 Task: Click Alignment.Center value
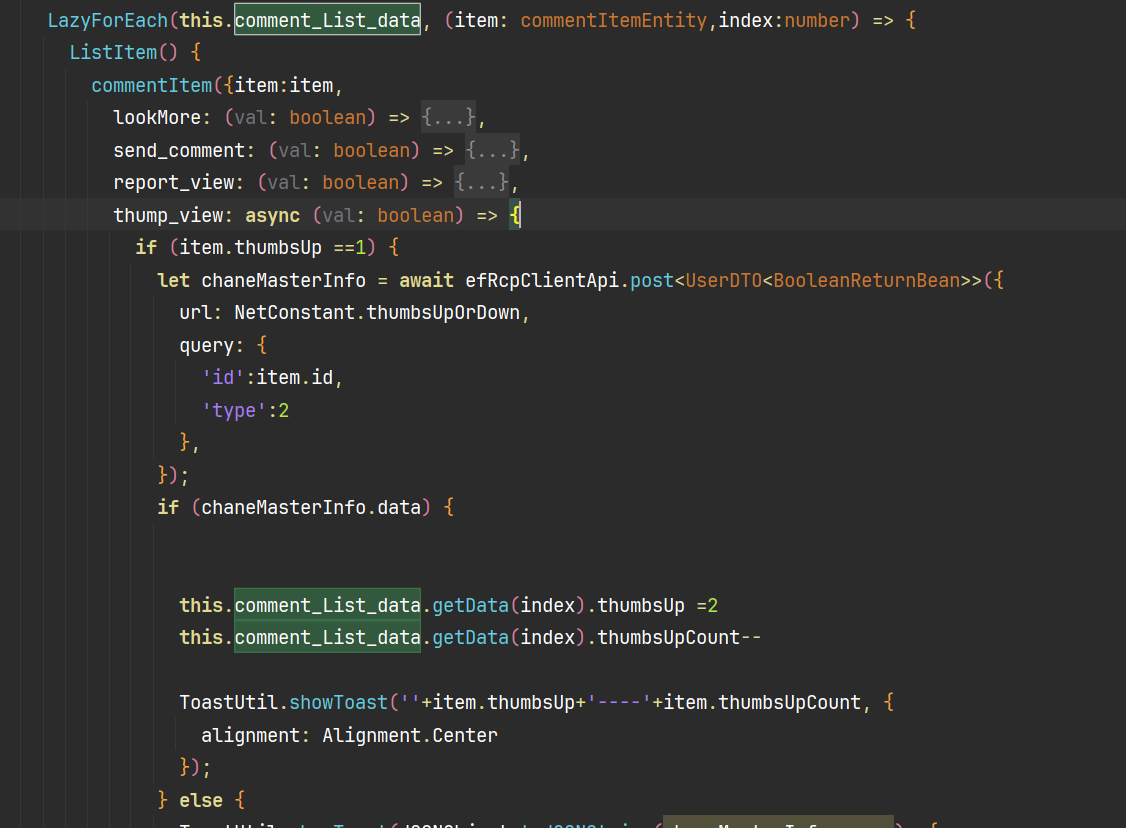click(409, 736)
